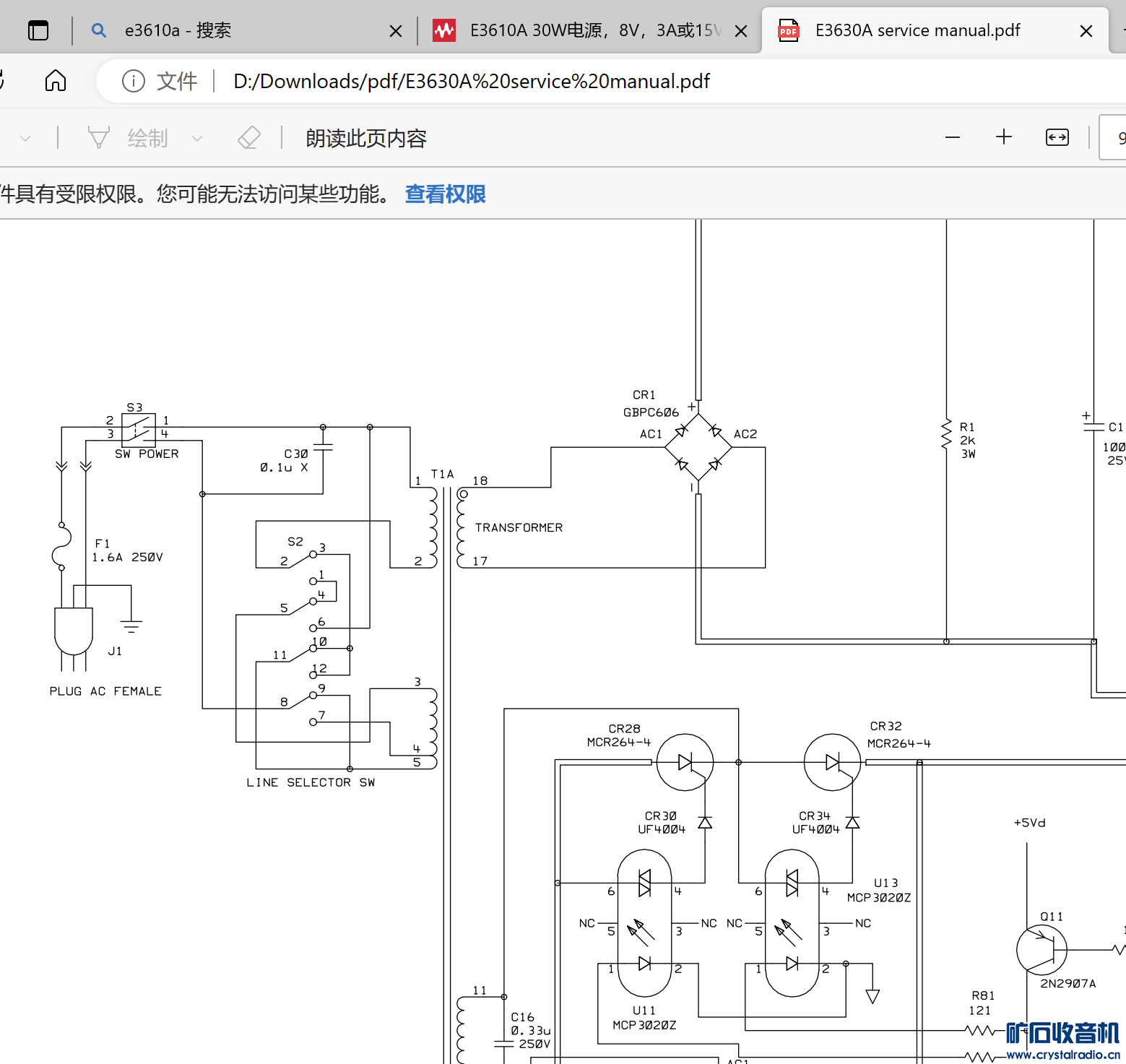Zoom in on the PDF
Screen dimensions: 1126x1064
[x=1004, y=137]
